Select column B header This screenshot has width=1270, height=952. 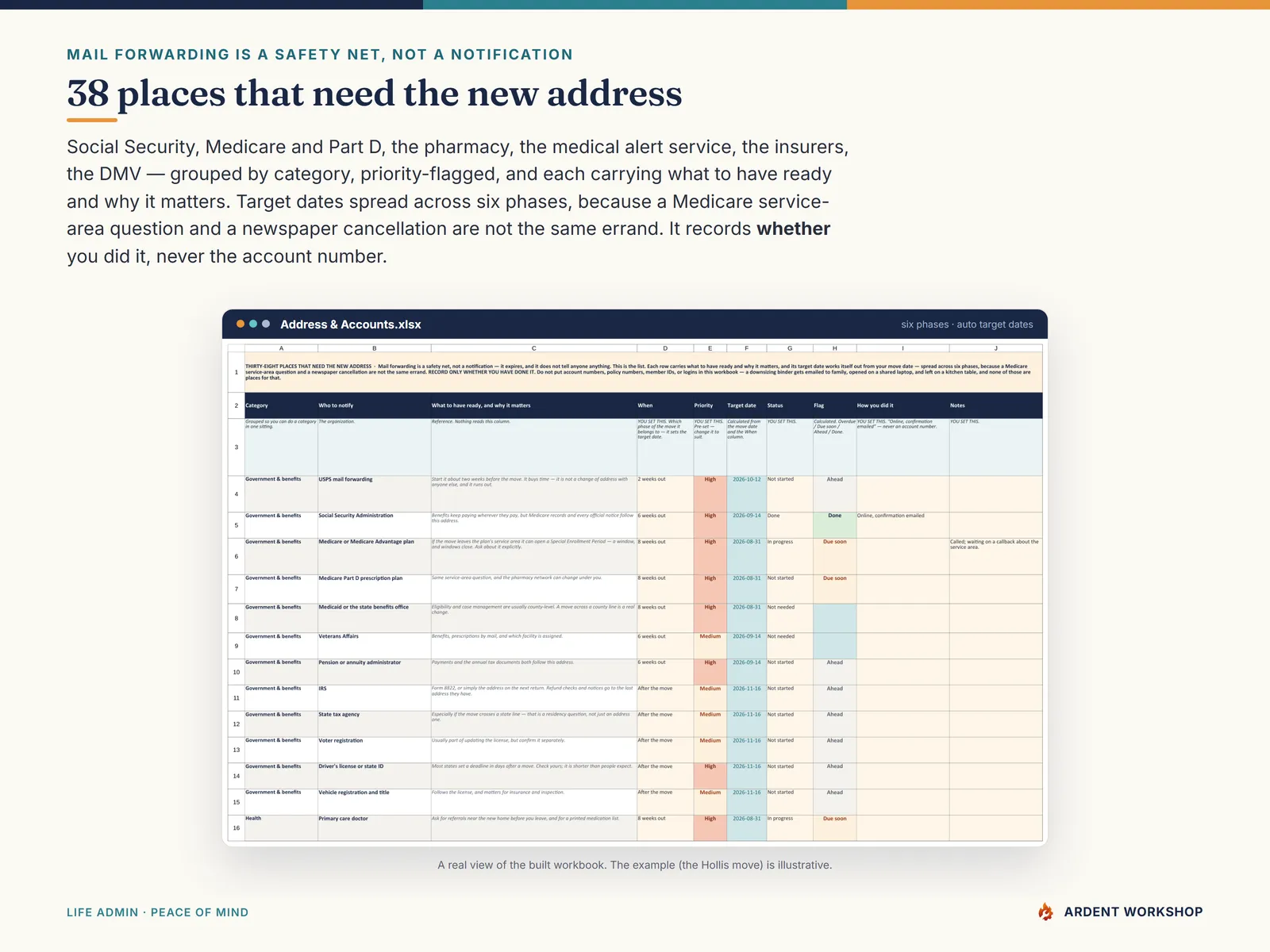375,348
